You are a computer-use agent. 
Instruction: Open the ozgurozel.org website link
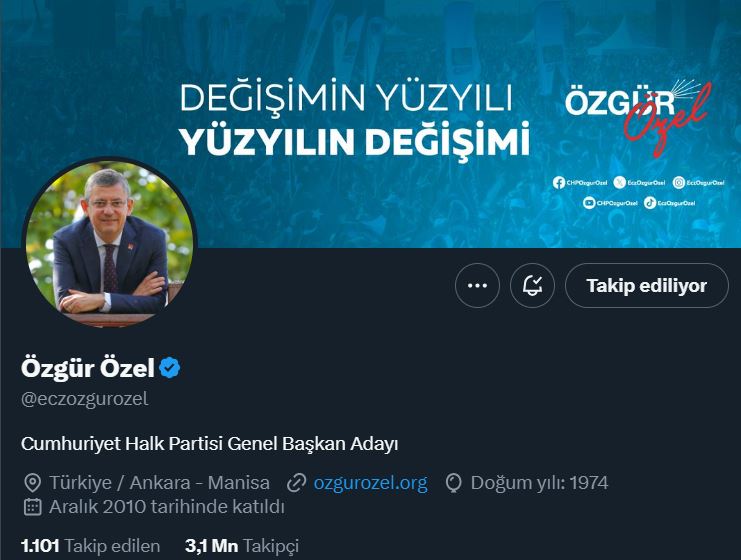pyautogui.click(x=370, y=482)
